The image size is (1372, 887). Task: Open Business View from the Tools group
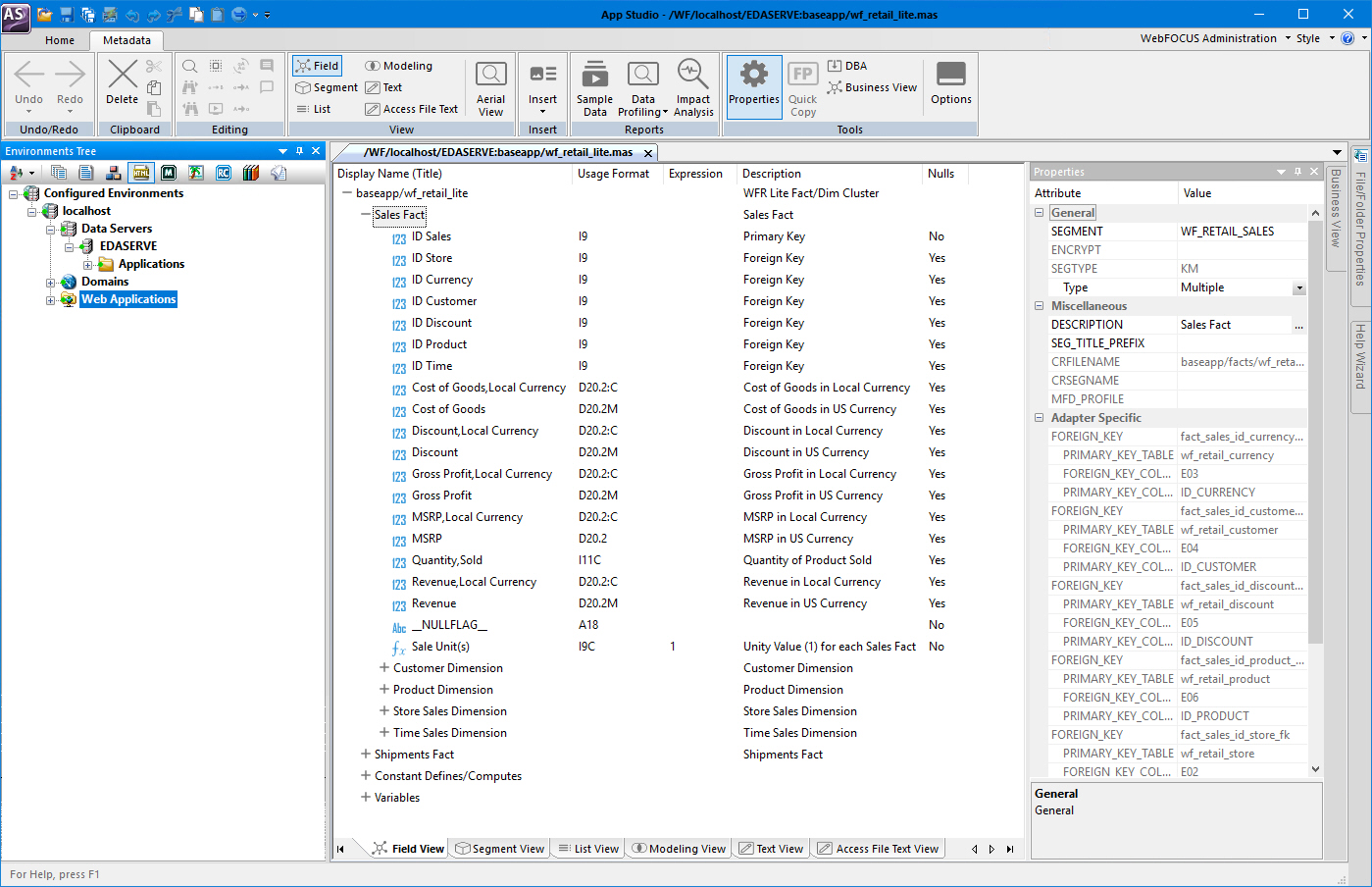872,87
